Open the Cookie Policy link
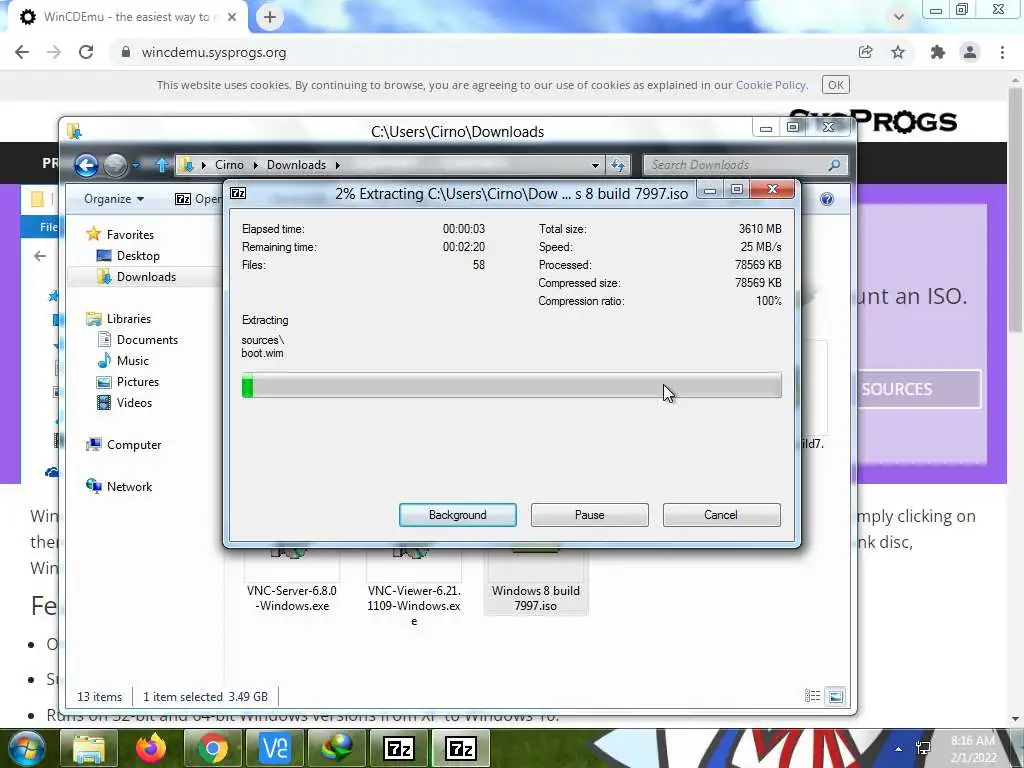The image size is (1024, 768). (x=771, y=85)
